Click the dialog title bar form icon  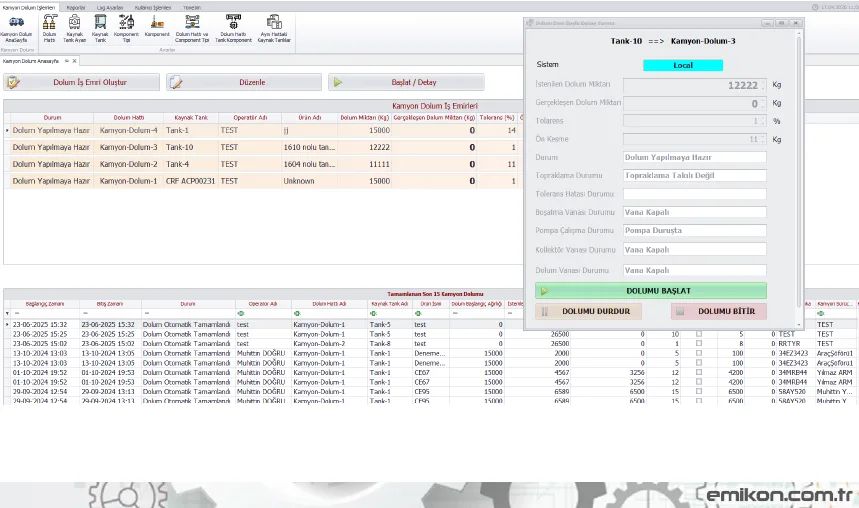tap(530, 23)
